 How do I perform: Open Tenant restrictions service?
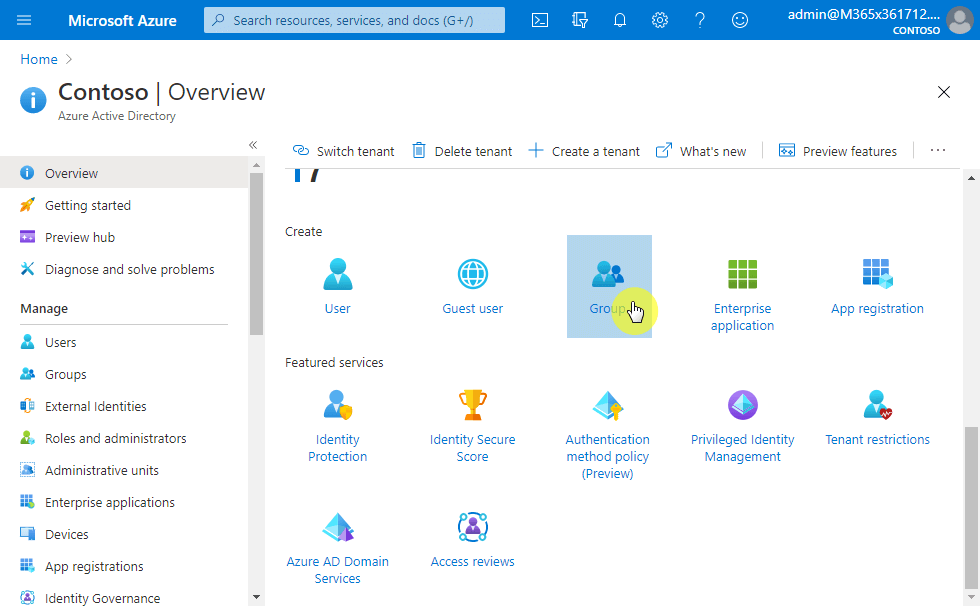pyautogui.click(x=878, y=417)
